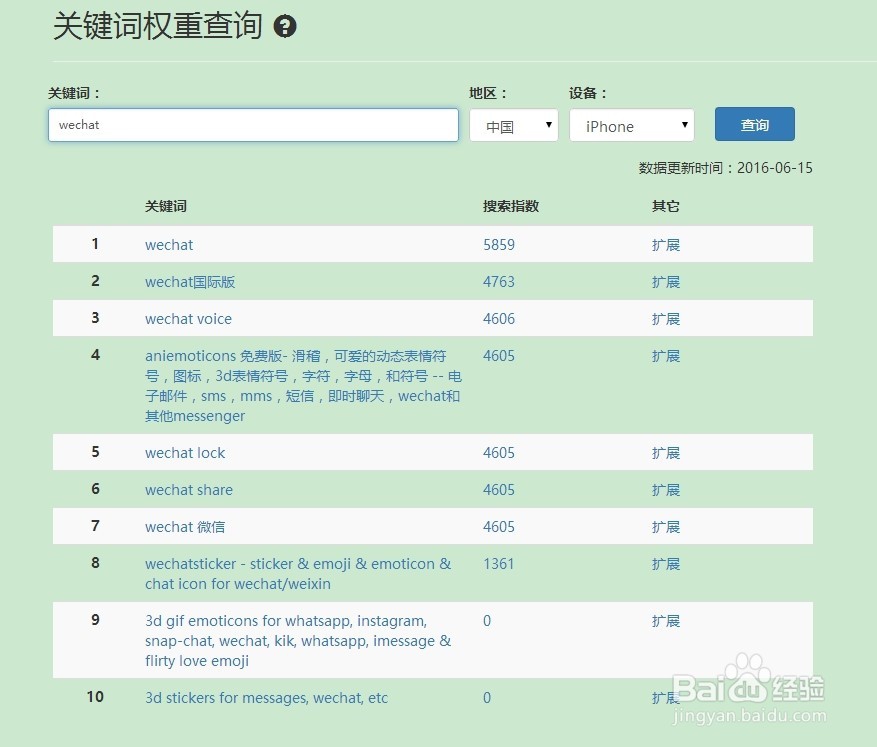
Task: Click 扩展 in the wechat 微信 row
Action: [666, 527]
